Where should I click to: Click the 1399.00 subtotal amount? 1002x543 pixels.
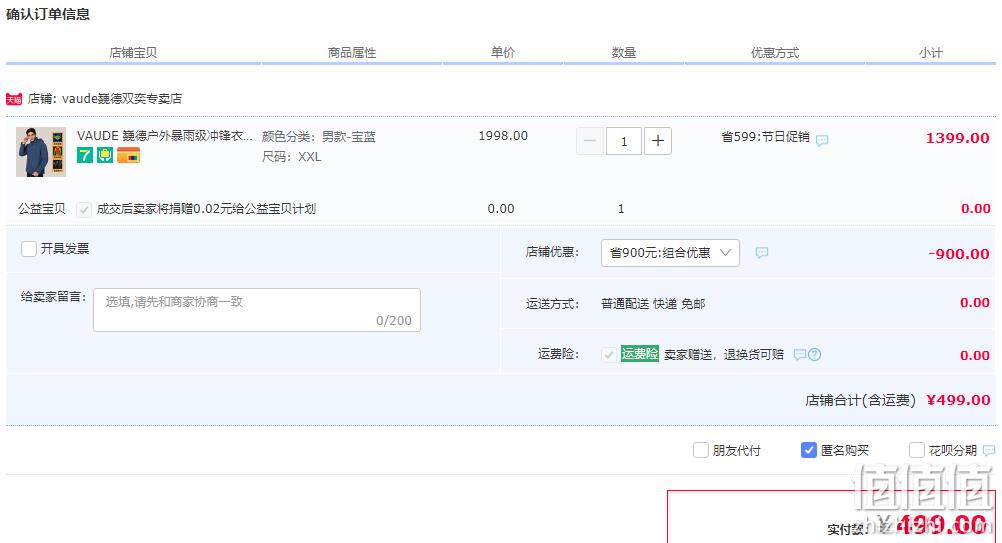pos(957,138)
